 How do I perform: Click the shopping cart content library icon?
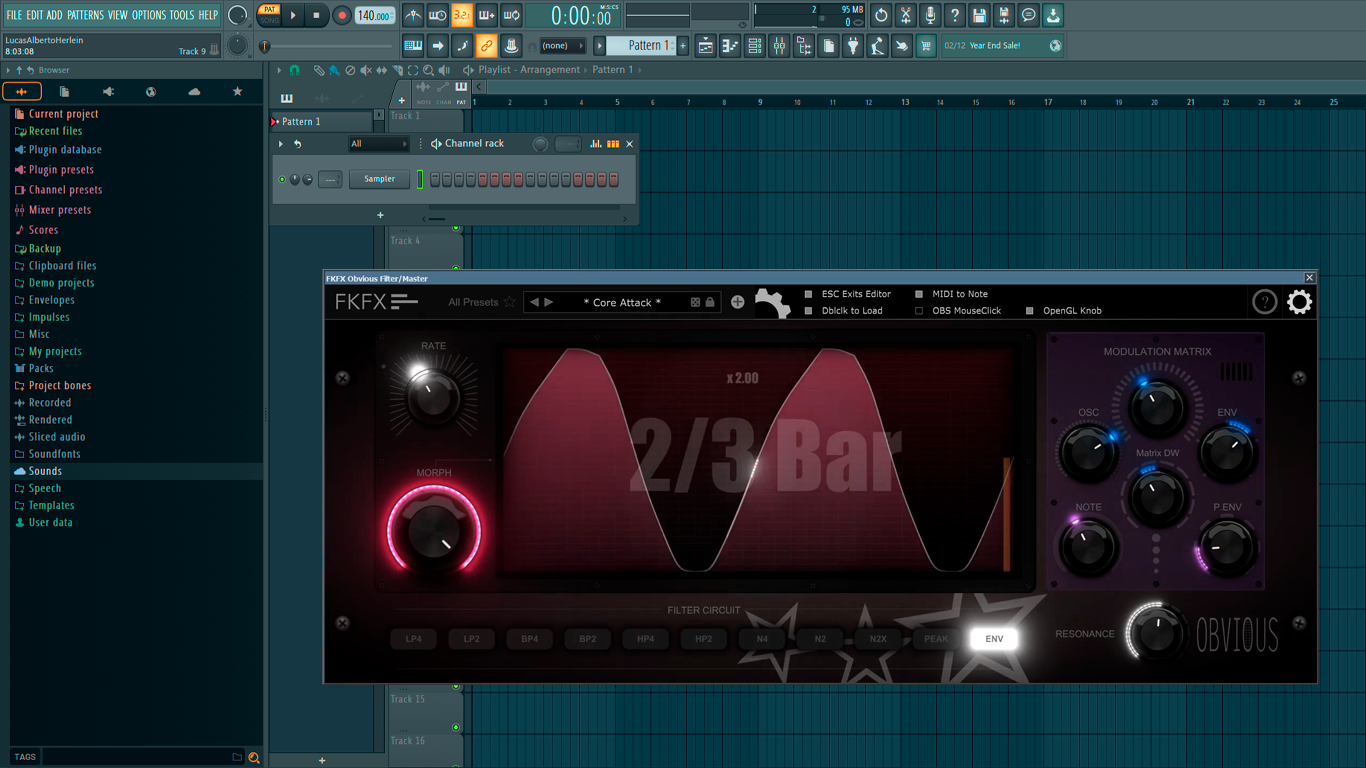coord(926,45)
